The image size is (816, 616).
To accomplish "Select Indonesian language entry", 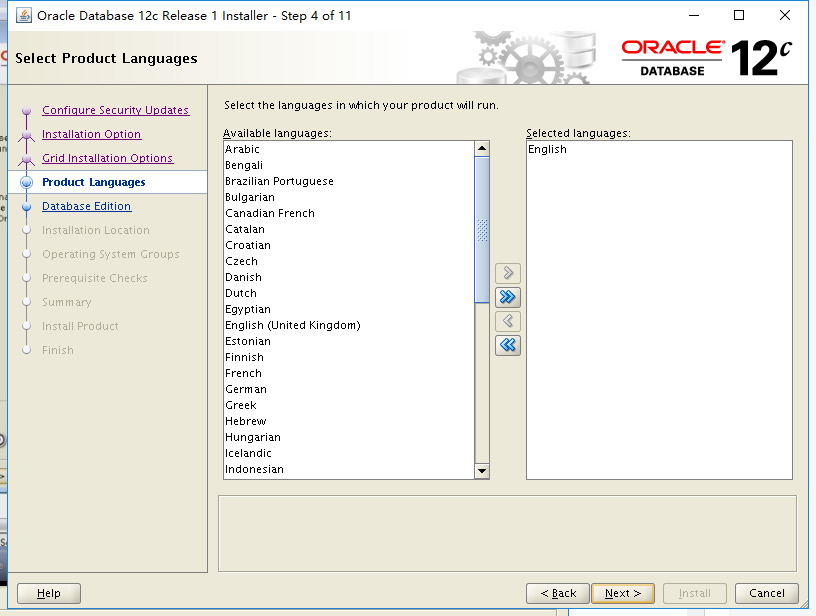I will [349, 469].
